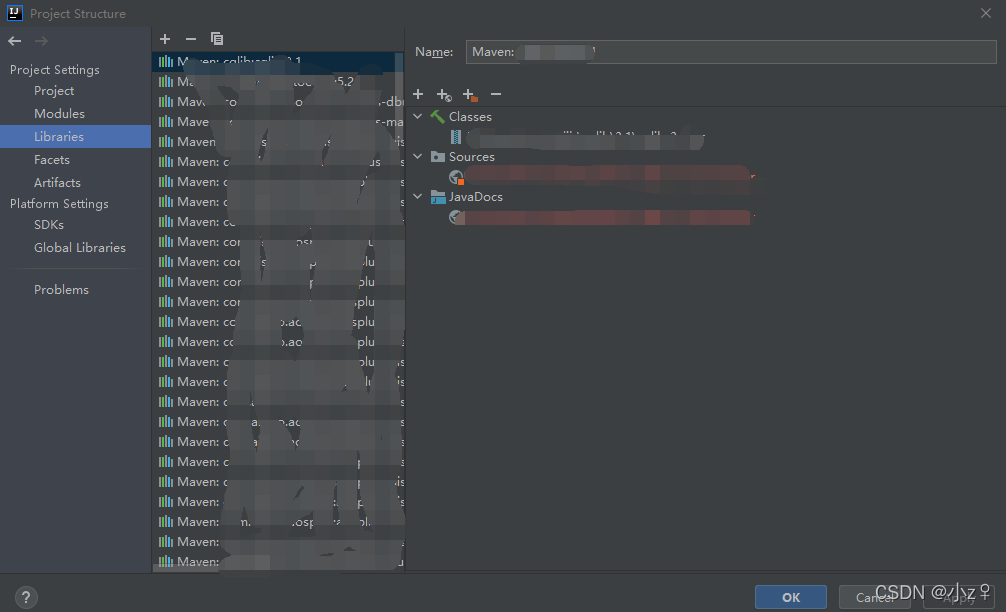Collapse the Sources node
The width and height of the screenshot is (1006, 612).
click(418, 157)
